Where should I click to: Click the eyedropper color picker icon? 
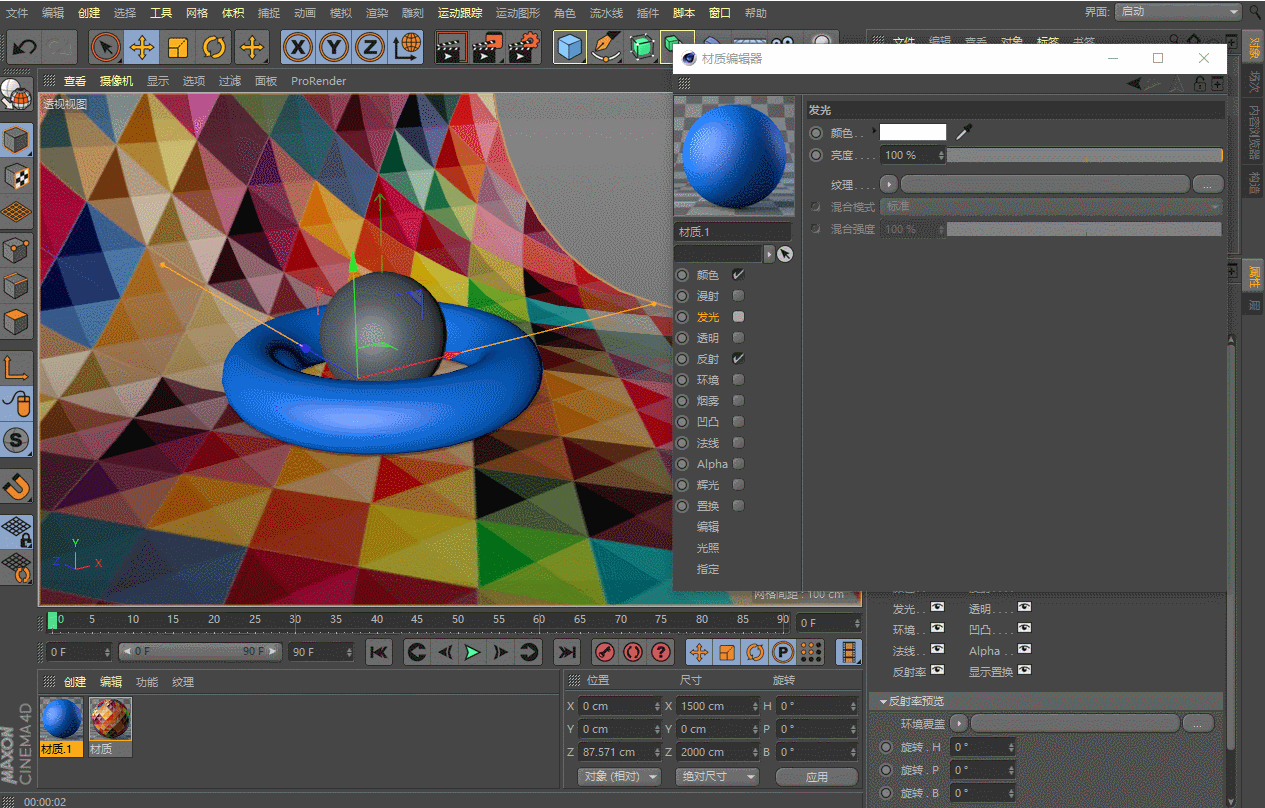coord(964,132)
